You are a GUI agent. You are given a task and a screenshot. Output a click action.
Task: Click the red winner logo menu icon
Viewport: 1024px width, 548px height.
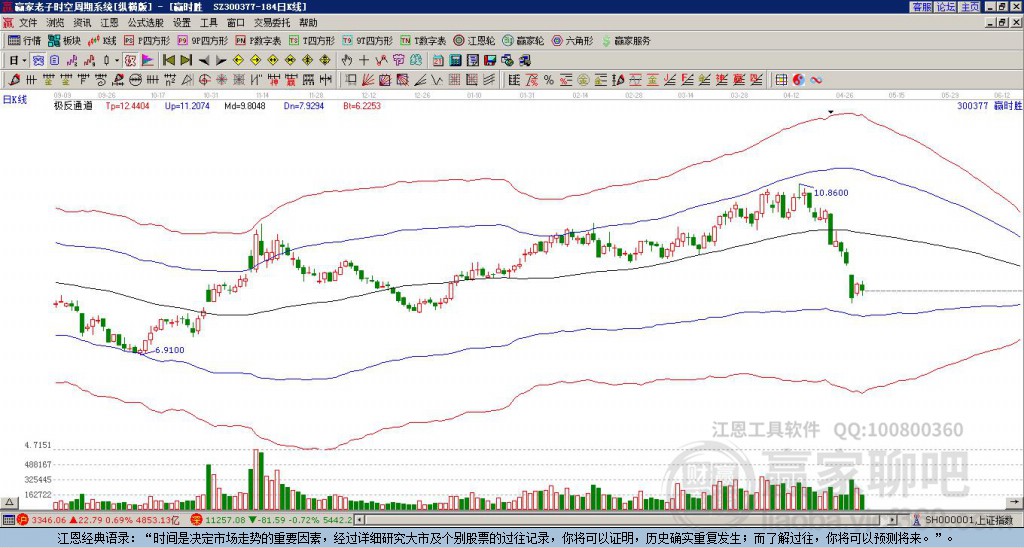click(x=8, y=23)
